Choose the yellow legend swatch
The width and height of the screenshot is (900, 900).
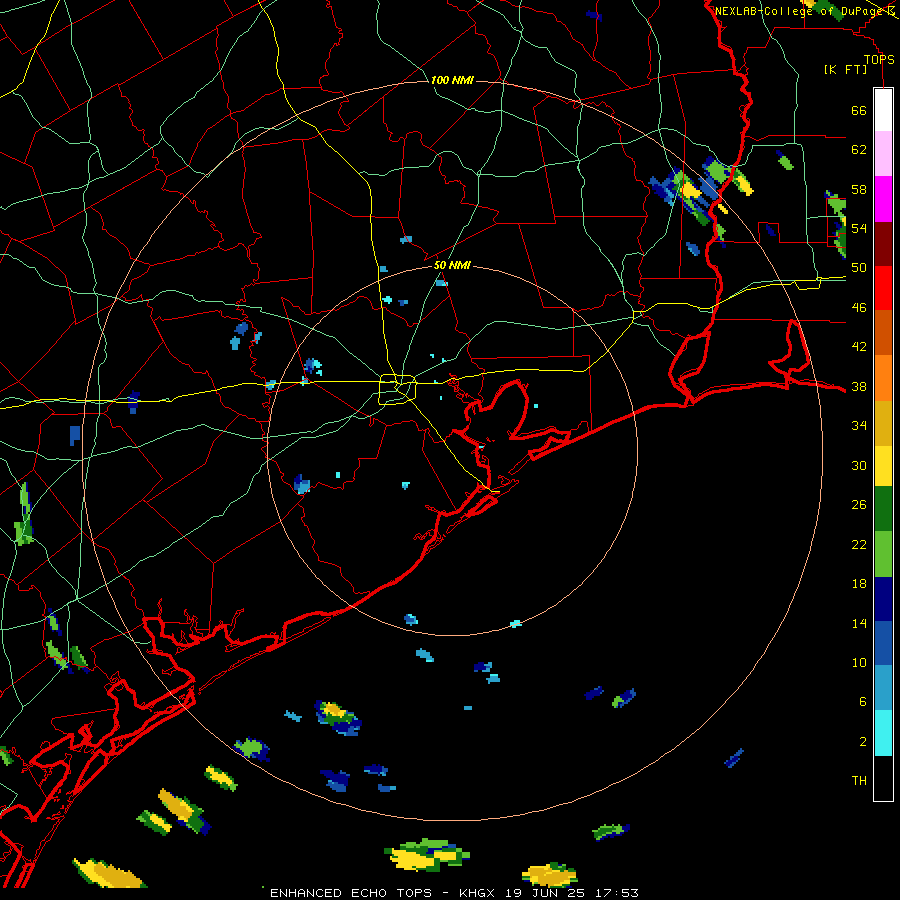883,466
